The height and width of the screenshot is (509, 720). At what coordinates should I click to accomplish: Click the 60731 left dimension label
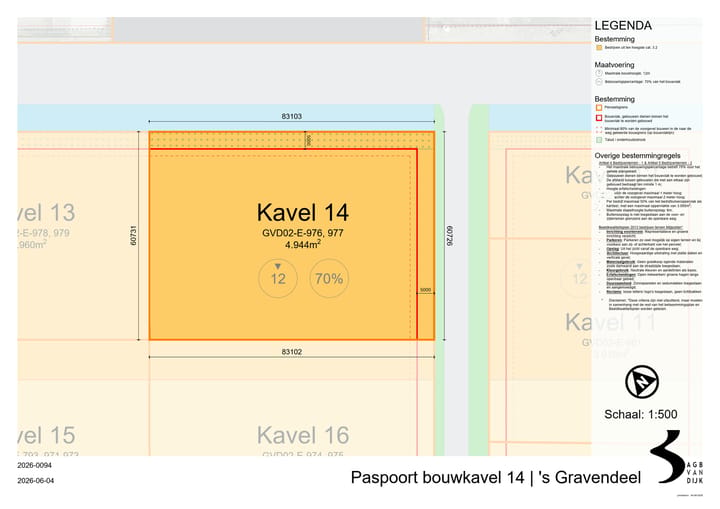coord(133,235)
